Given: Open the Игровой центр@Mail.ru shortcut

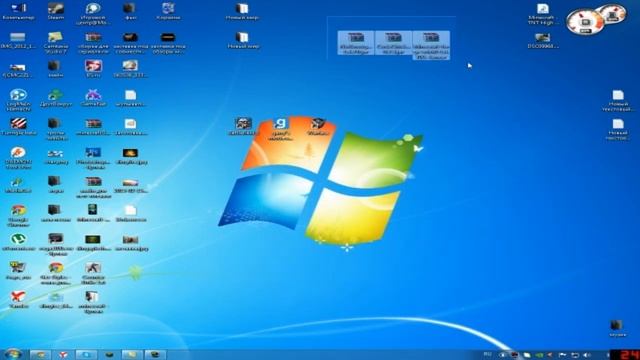Looking at the screenshot, I should coord(93,14).
